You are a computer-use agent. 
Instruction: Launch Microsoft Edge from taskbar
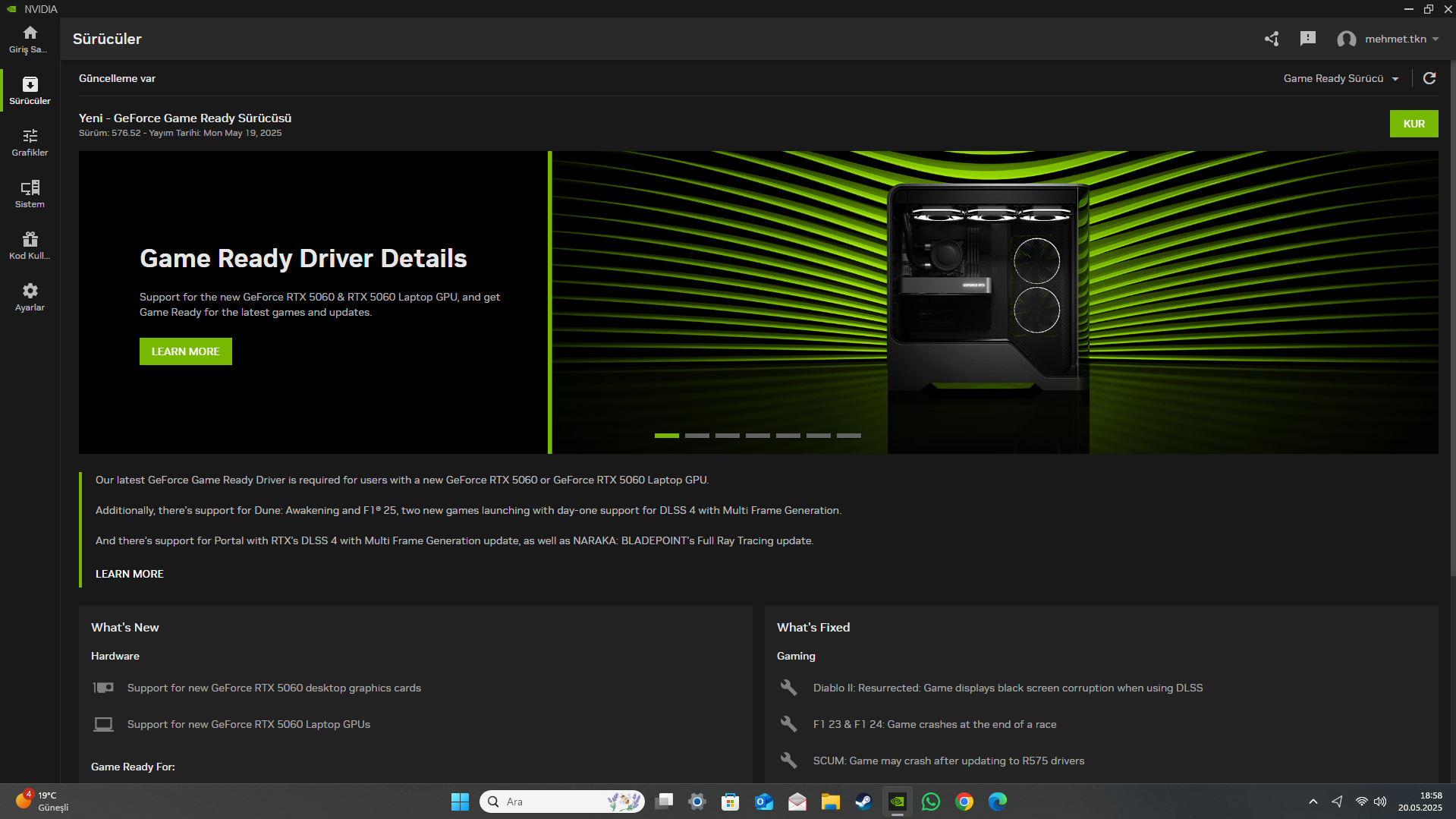click(x=998, y=802)
